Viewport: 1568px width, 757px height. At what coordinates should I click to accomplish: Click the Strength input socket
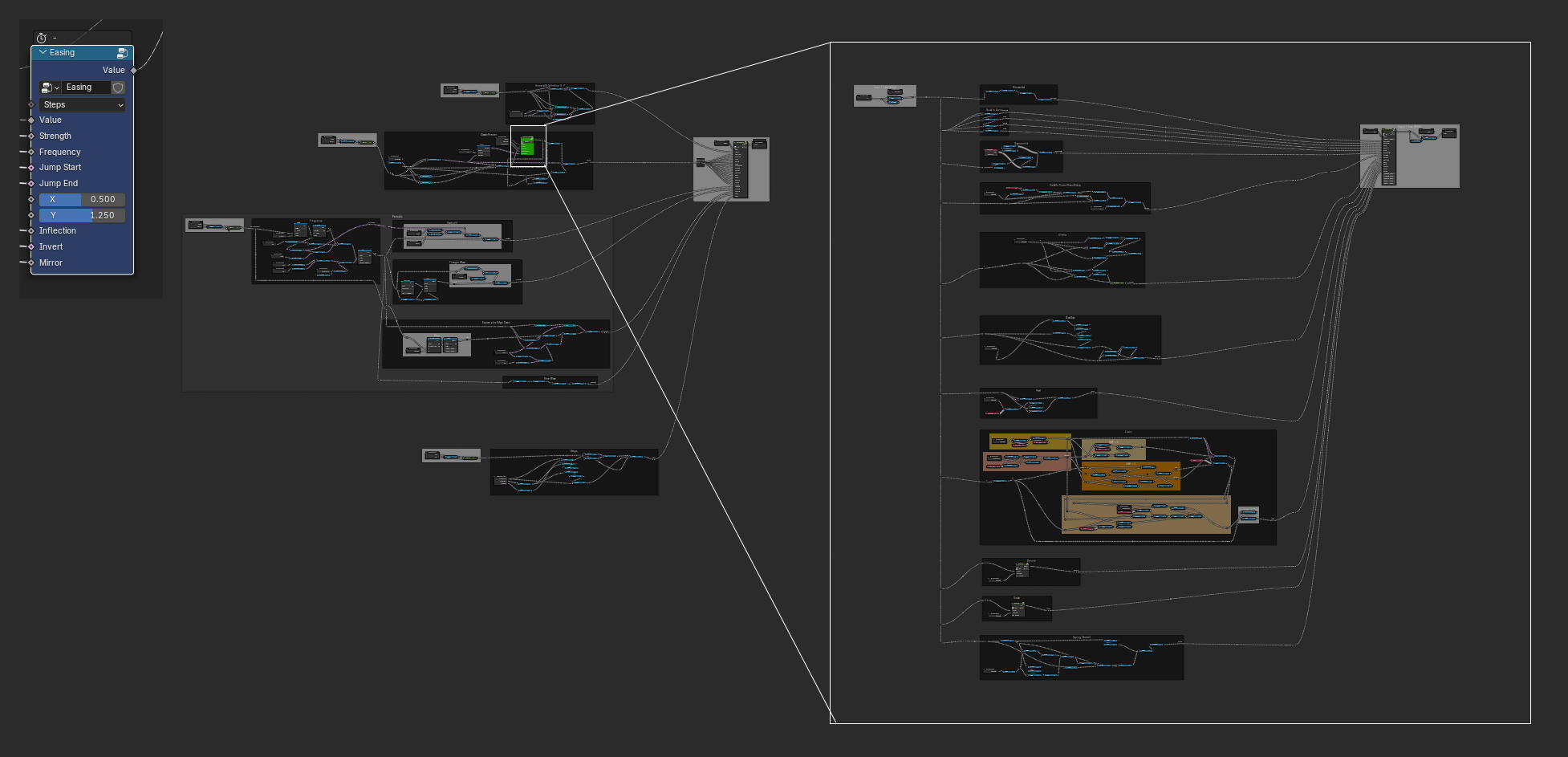31,136
